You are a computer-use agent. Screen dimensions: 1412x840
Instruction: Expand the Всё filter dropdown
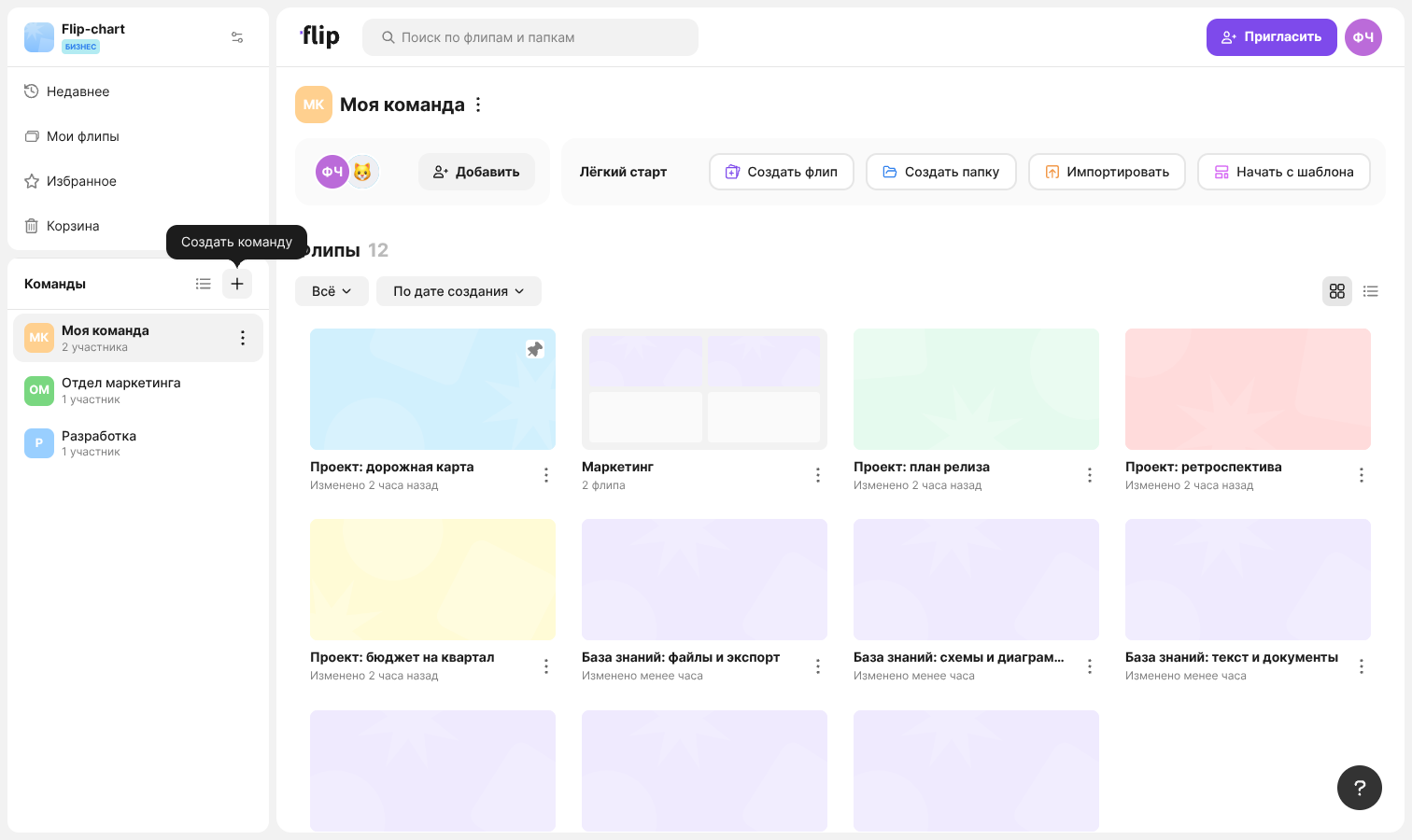pos(332,291)
